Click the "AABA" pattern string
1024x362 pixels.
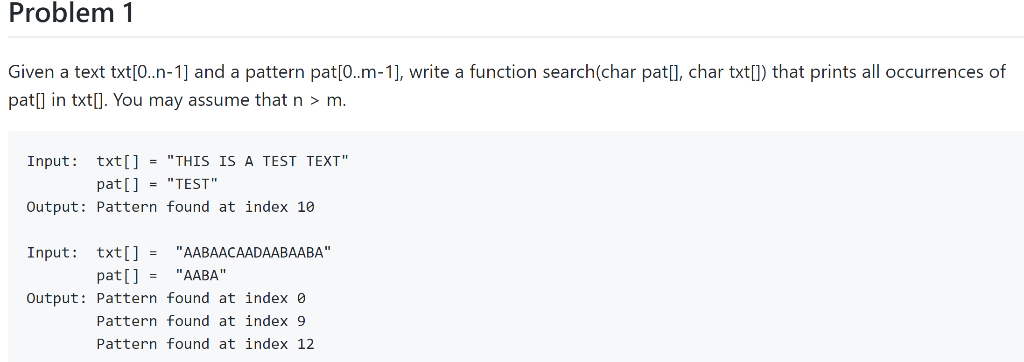200,275
